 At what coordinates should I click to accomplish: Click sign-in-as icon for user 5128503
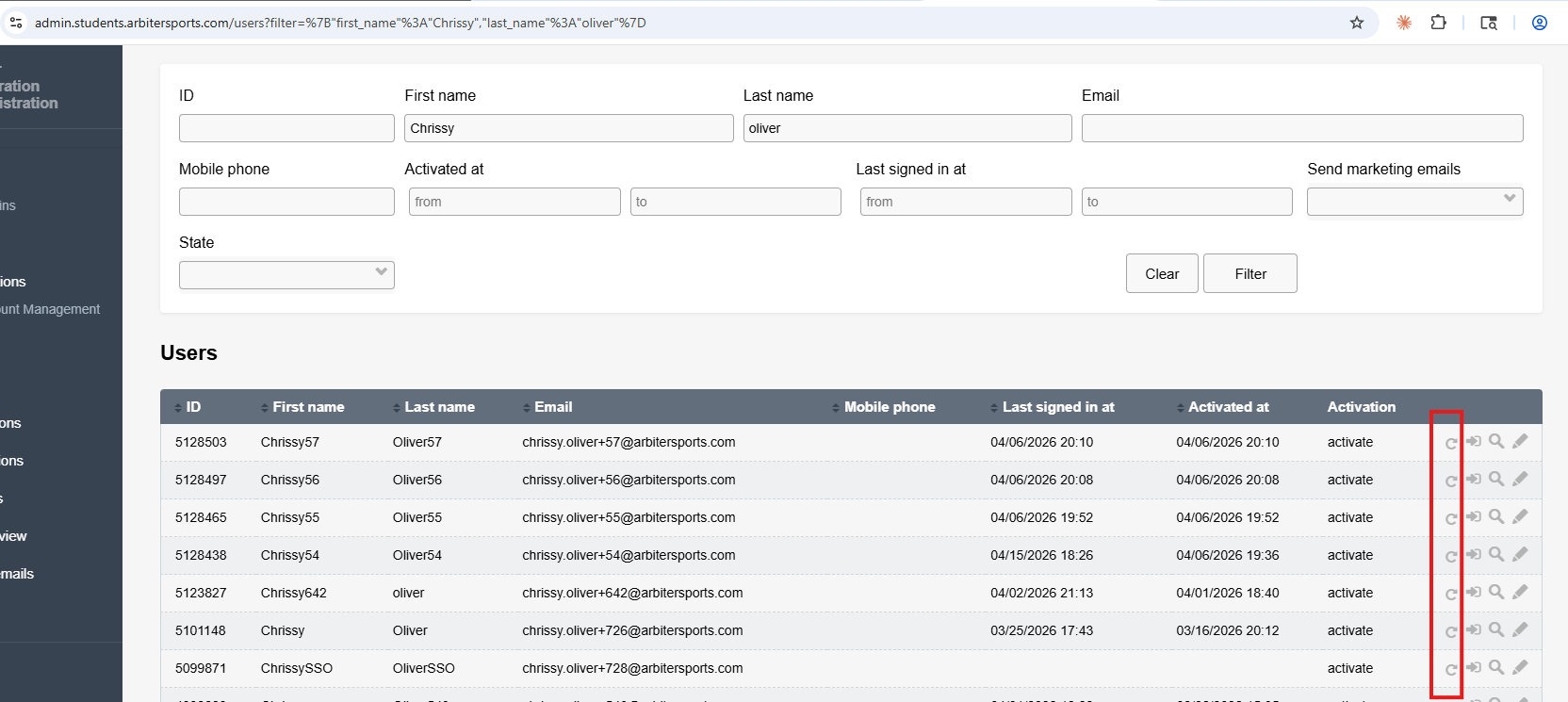[1474, 441]
